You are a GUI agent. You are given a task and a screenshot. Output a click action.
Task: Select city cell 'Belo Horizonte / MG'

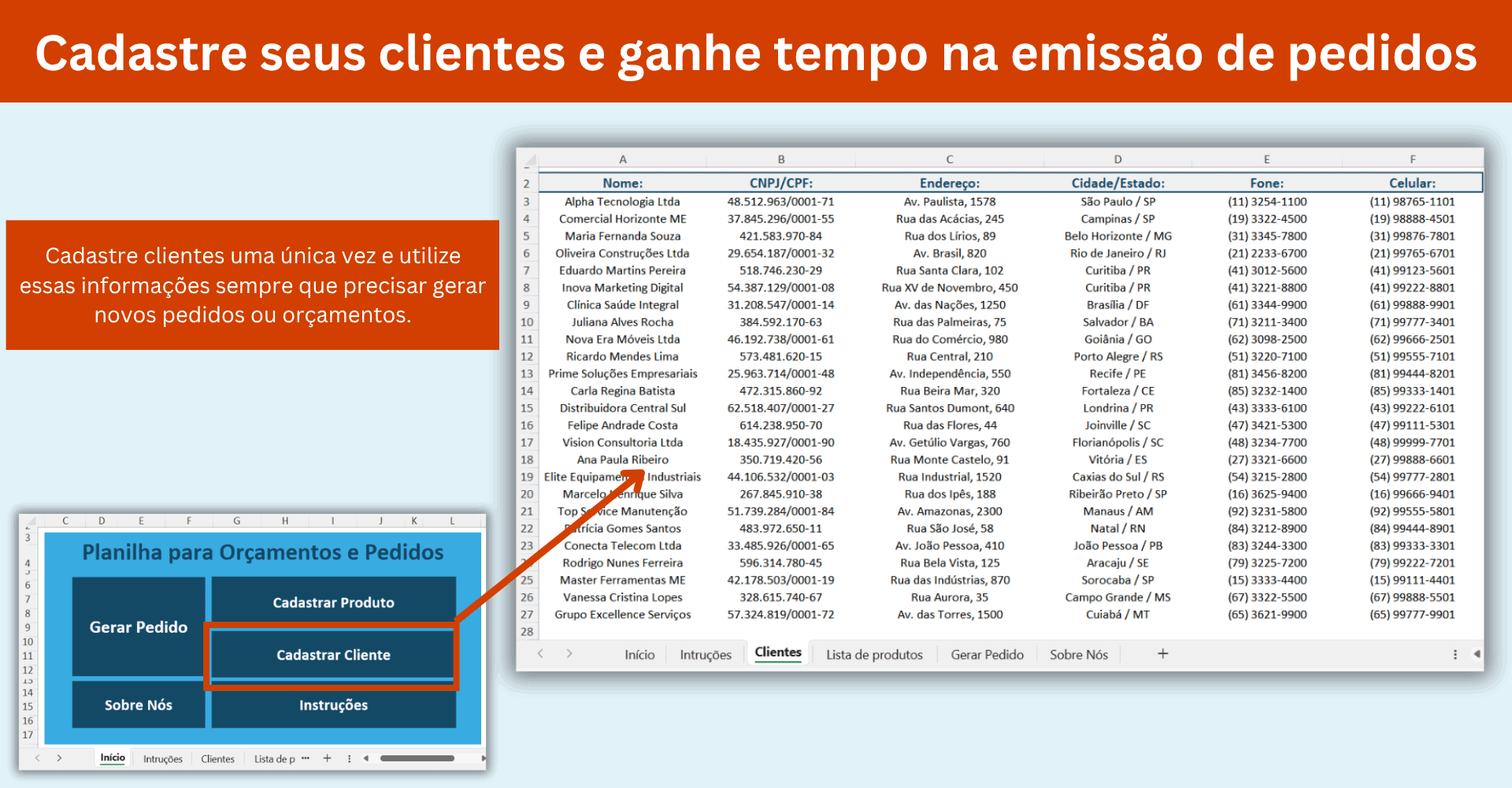(x=1117, y=236)
